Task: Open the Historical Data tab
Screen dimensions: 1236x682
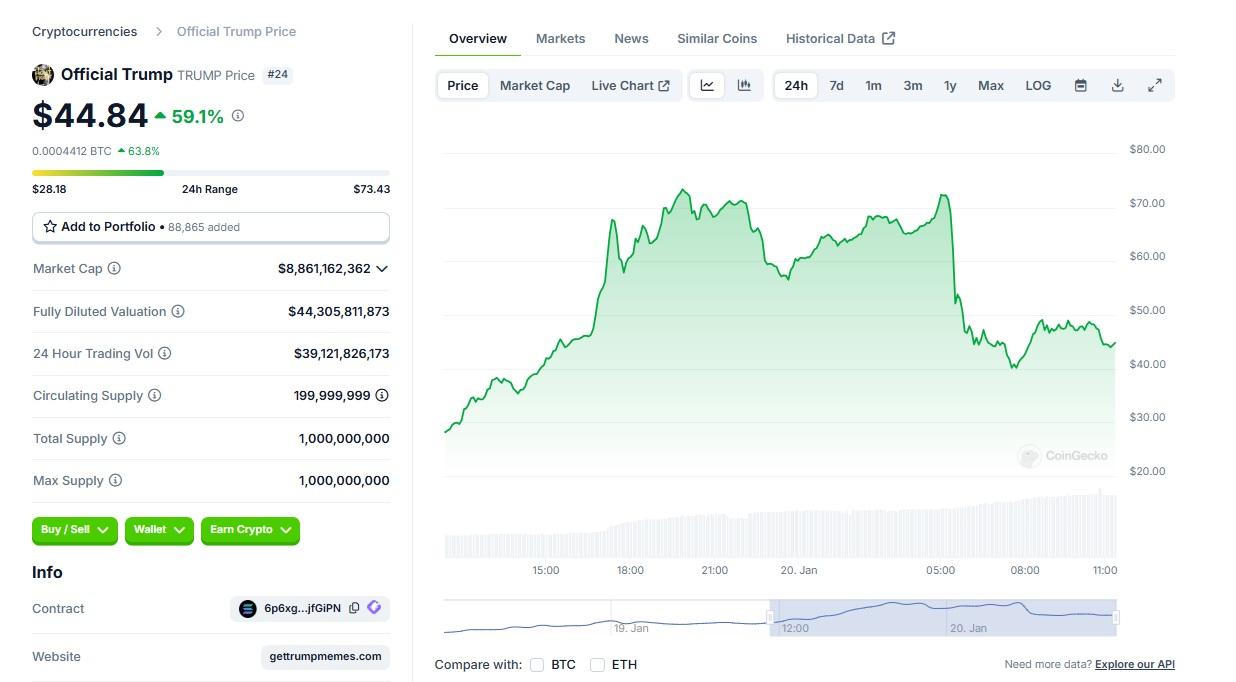Action: pyautogui.click(x=830, y=38)
